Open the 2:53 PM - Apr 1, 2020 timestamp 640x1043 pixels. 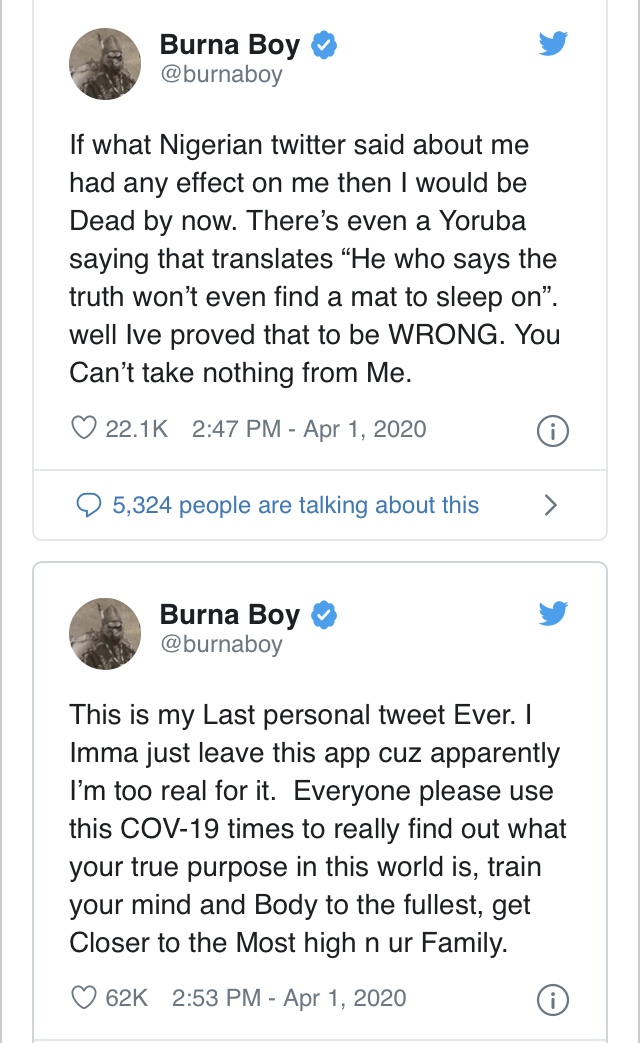pyautogui.click(x=289, y=997)
